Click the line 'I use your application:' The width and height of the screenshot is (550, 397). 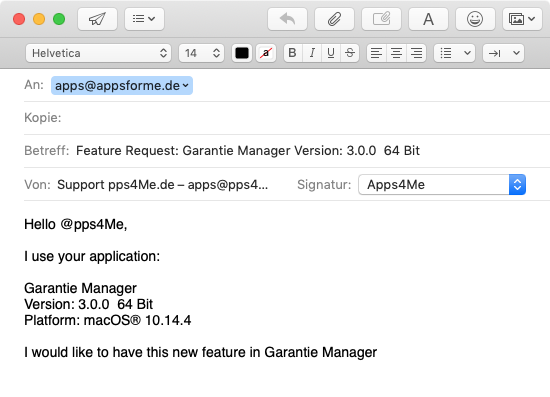point(92,257)
